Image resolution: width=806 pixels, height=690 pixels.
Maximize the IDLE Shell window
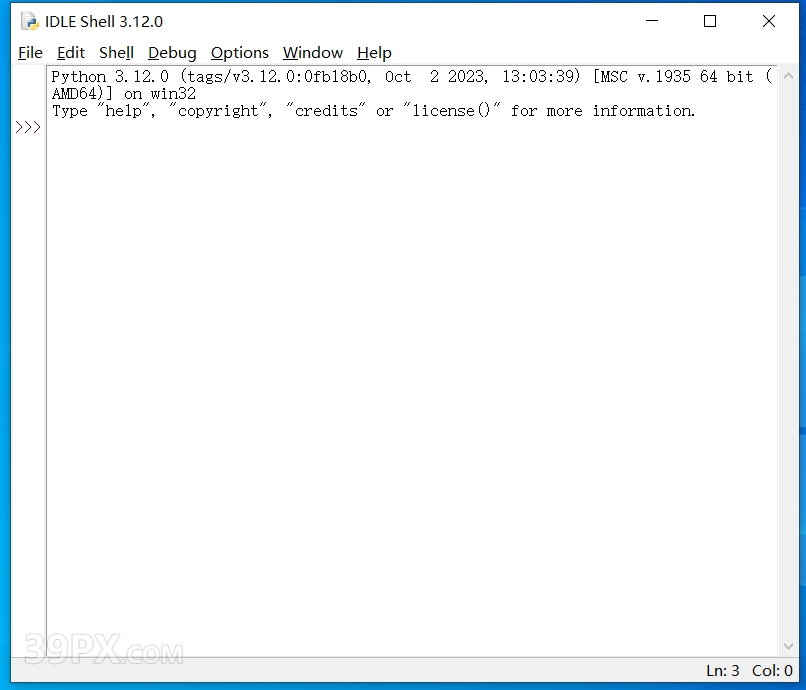pos(710,21)
